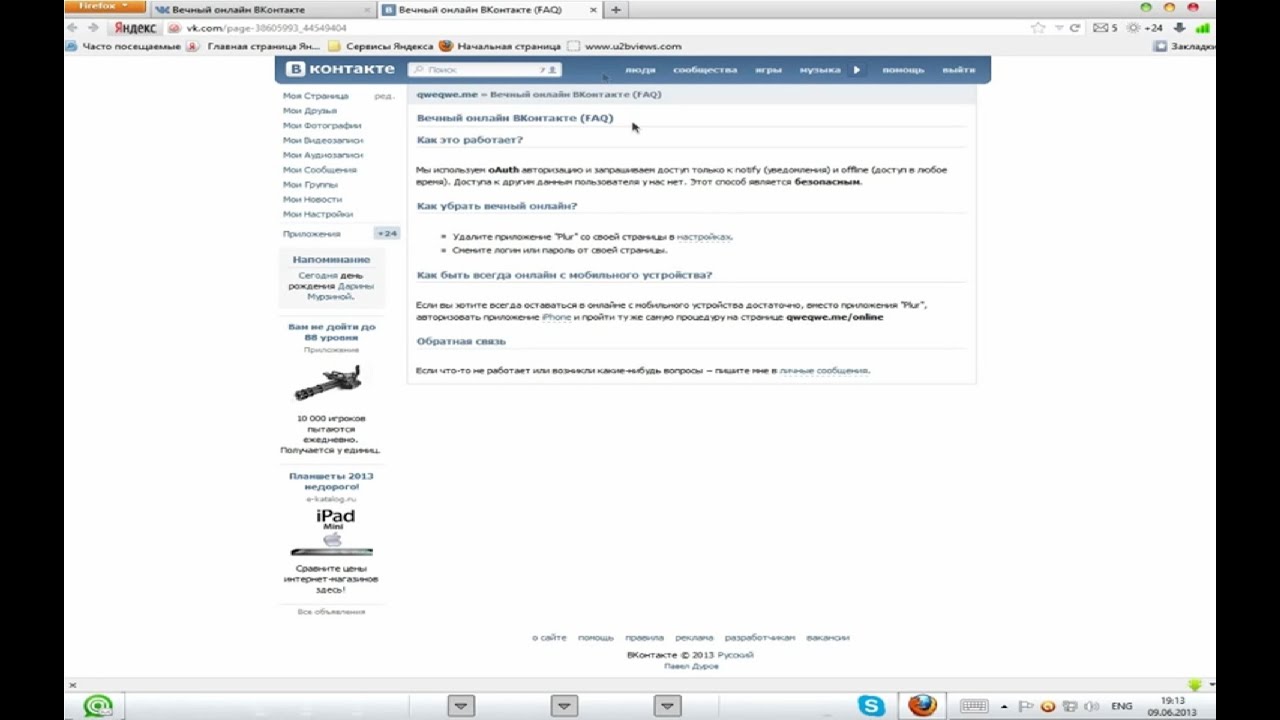
Task: Open Мои Группы in sidebar
Action: pos(310,185)
